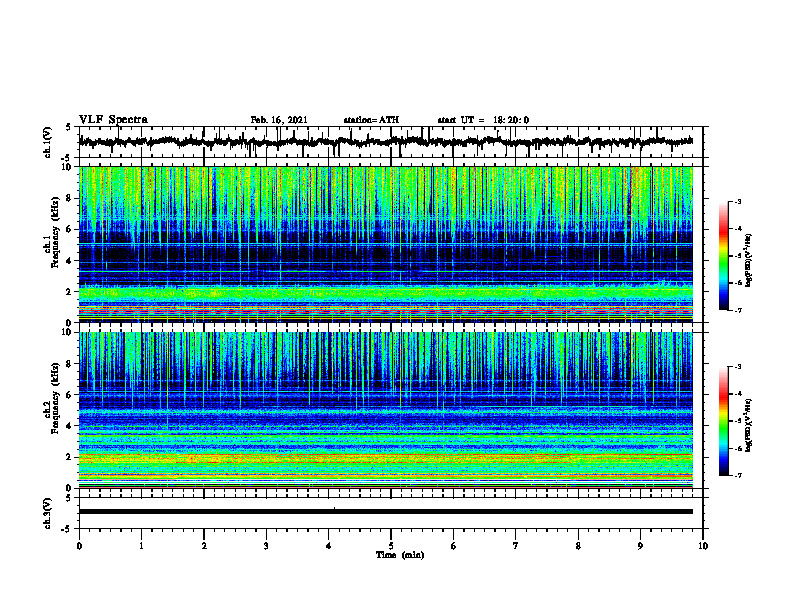Click the "8" kHz tick of ch.2
Viewport: 792px width, 612px height.
pos(69,364)
